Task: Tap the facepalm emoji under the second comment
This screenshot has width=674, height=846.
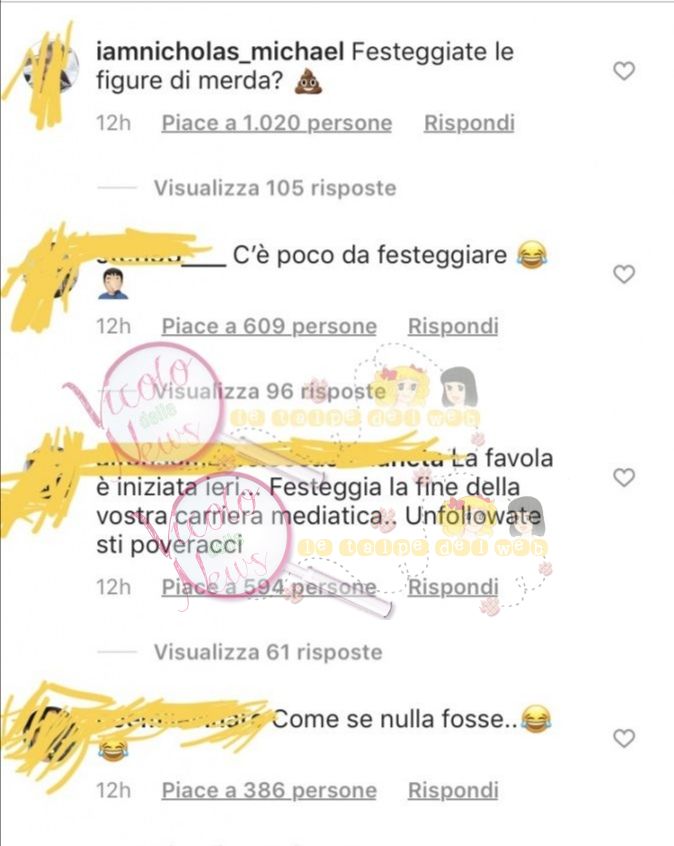Action: tap(113, 284)
